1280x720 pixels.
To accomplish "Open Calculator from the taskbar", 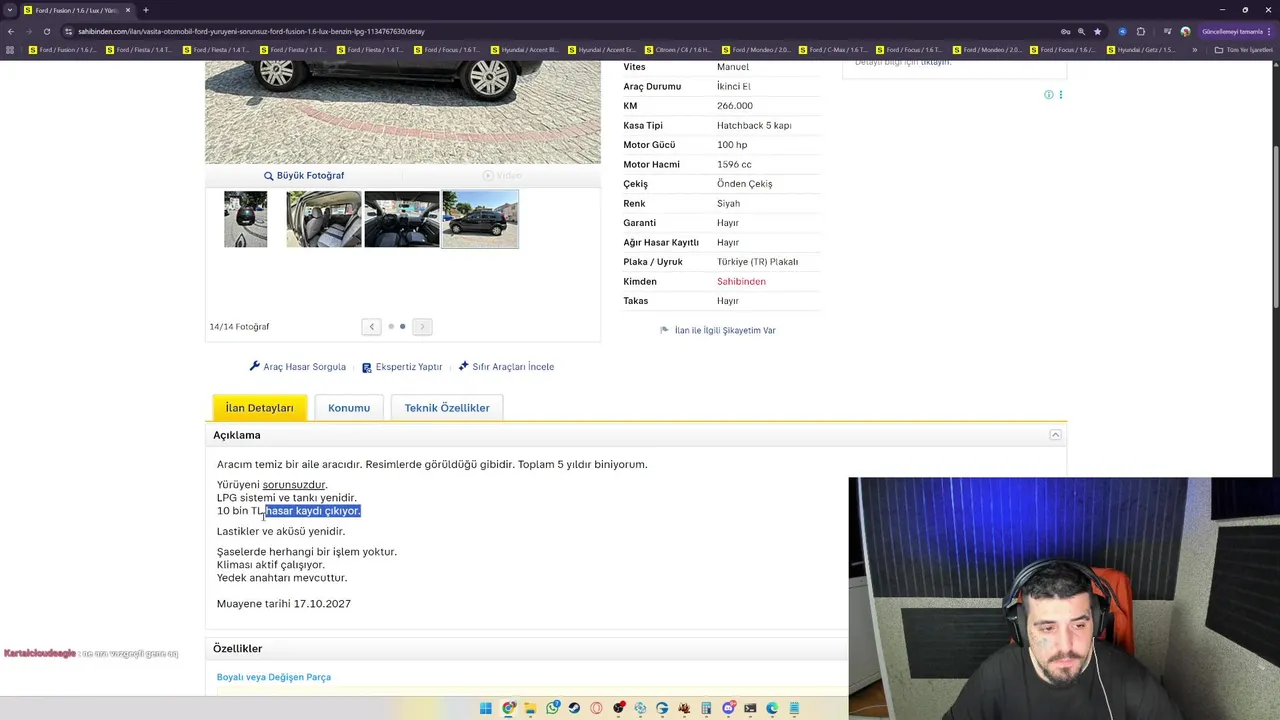I will click(x=706, y=708).
